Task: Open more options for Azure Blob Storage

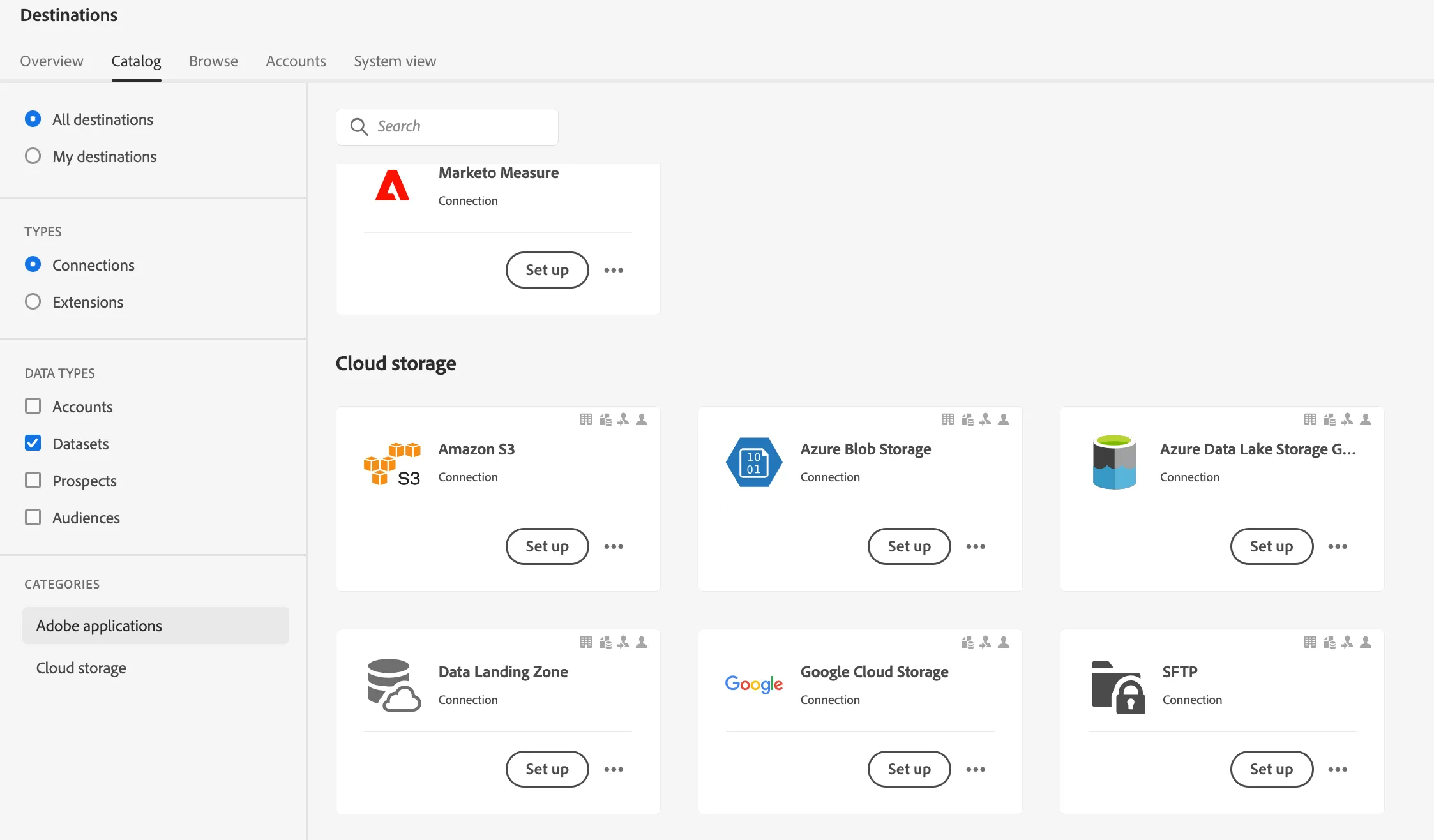Action: (x=976, y=546)
